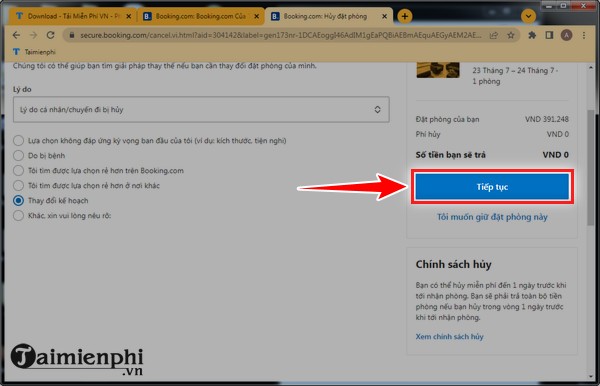The image size is (600, 386).
Task: Click the 'Lý do' field label
Action: point(22,90)
